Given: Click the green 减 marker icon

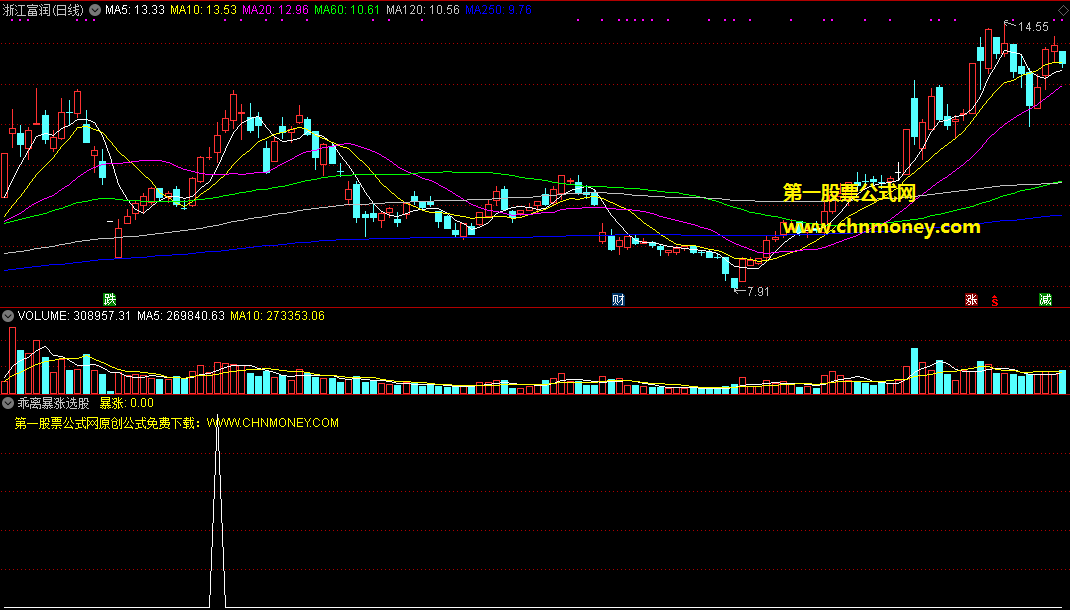Looking at the screenshot, I should 1045,299.
